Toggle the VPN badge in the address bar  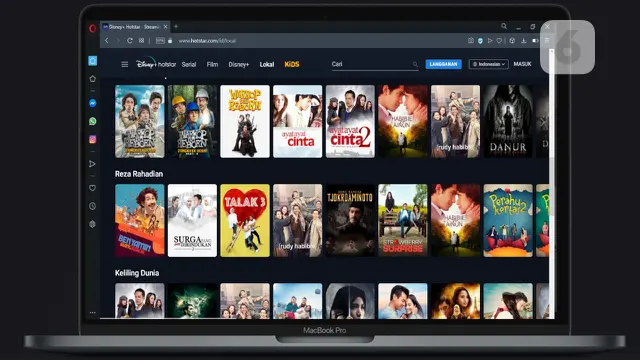click(160, 40)
